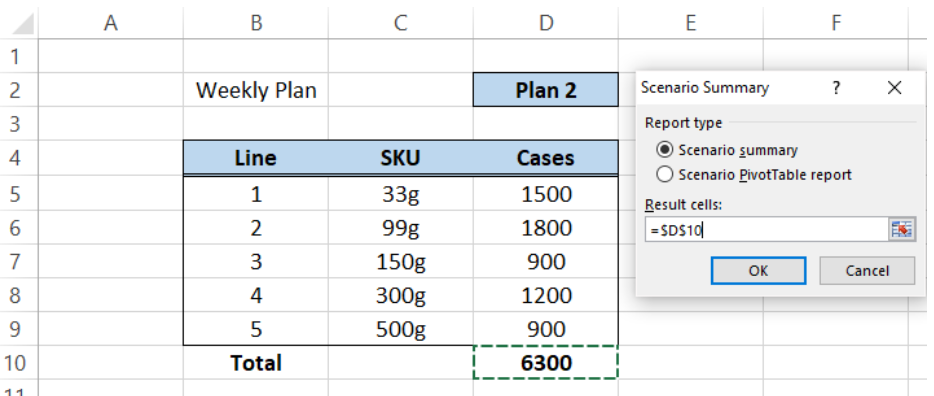Click the Weekly Plan cell
Screen dimensions: 934x396
tap(256, 90)
